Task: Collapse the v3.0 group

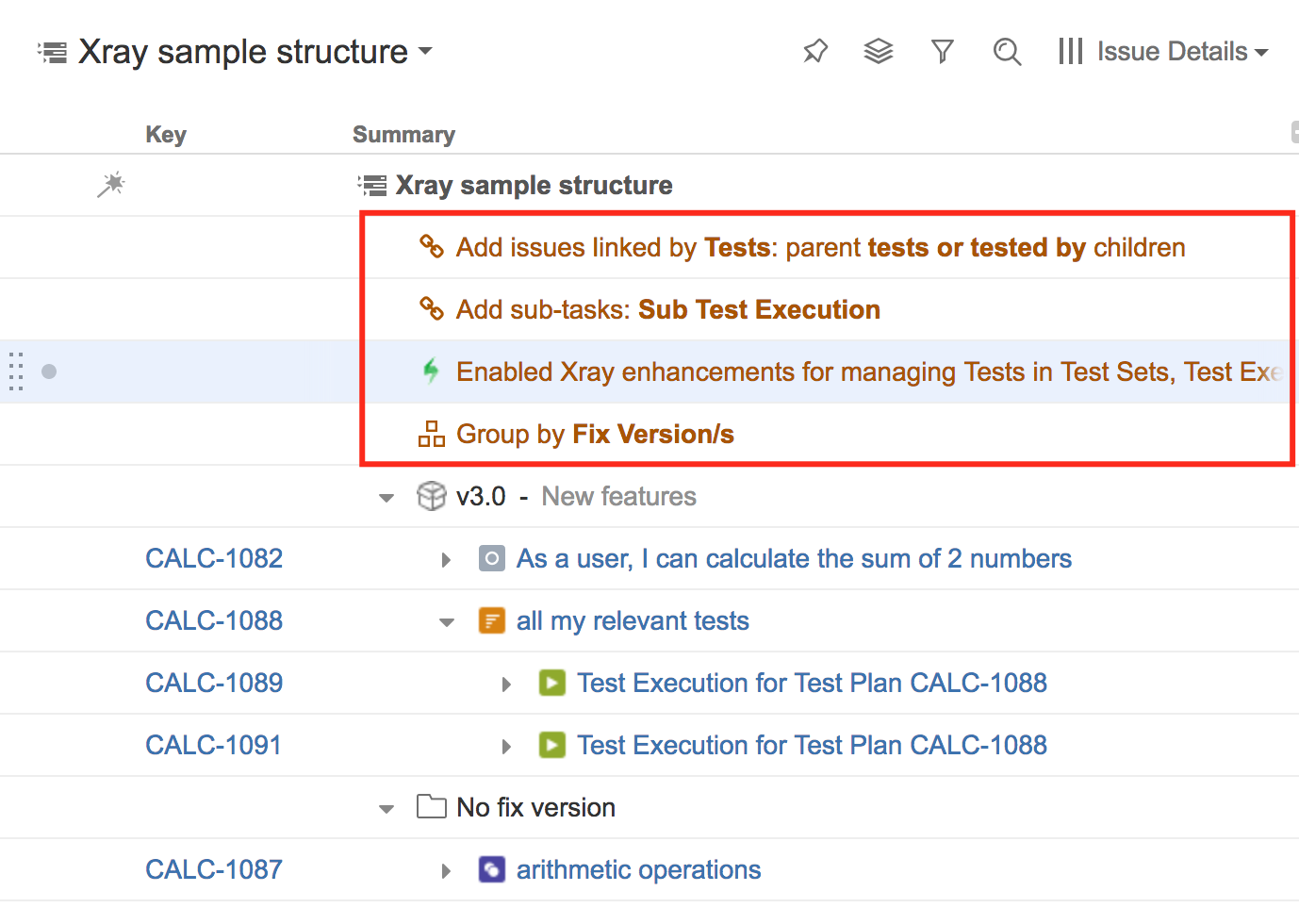Action: pyautogui.click(x=386, y=497)
